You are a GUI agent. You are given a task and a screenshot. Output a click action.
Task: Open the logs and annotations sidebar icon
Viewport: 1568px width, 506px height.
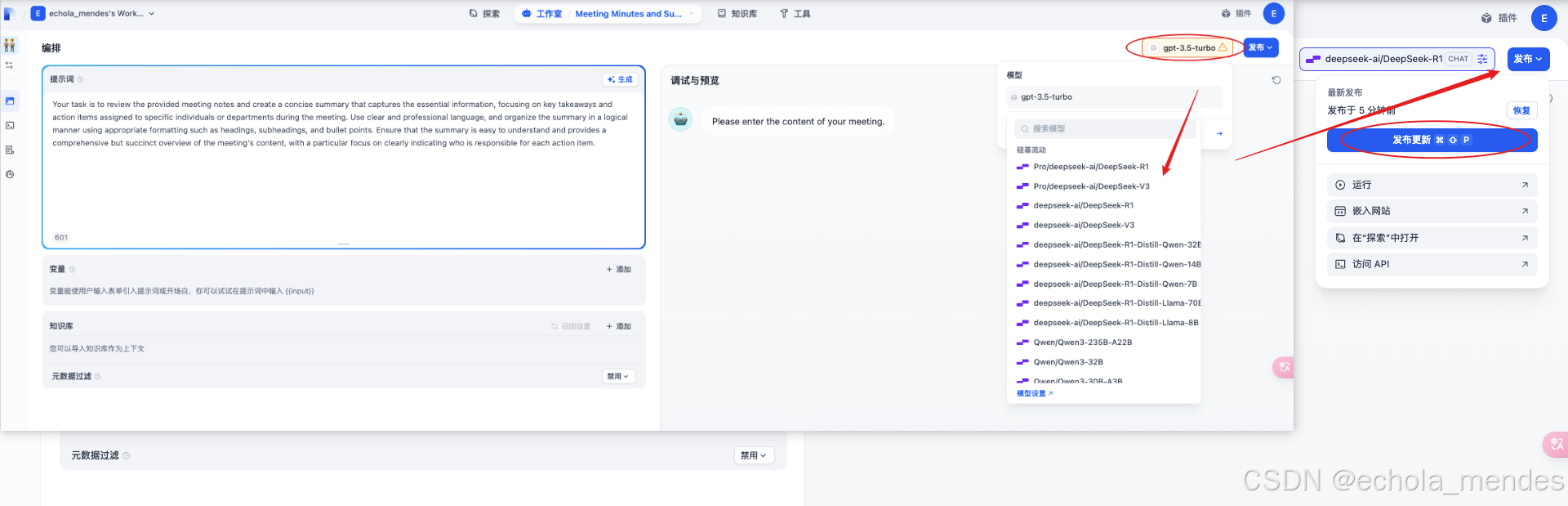click(10, 150)
